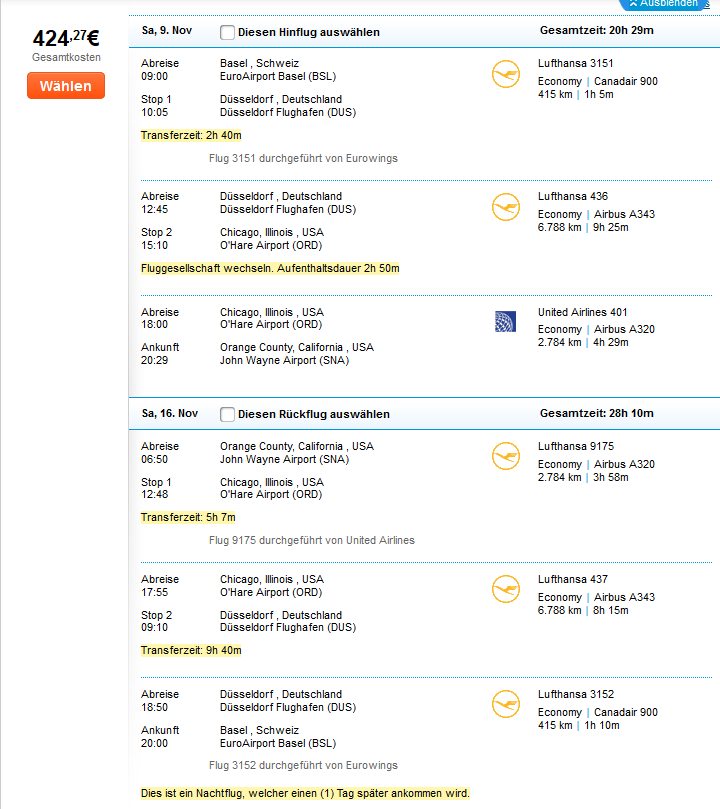
Task: Click Lufthansa logo for flight 9175
Action: click(x=505, y=456)
